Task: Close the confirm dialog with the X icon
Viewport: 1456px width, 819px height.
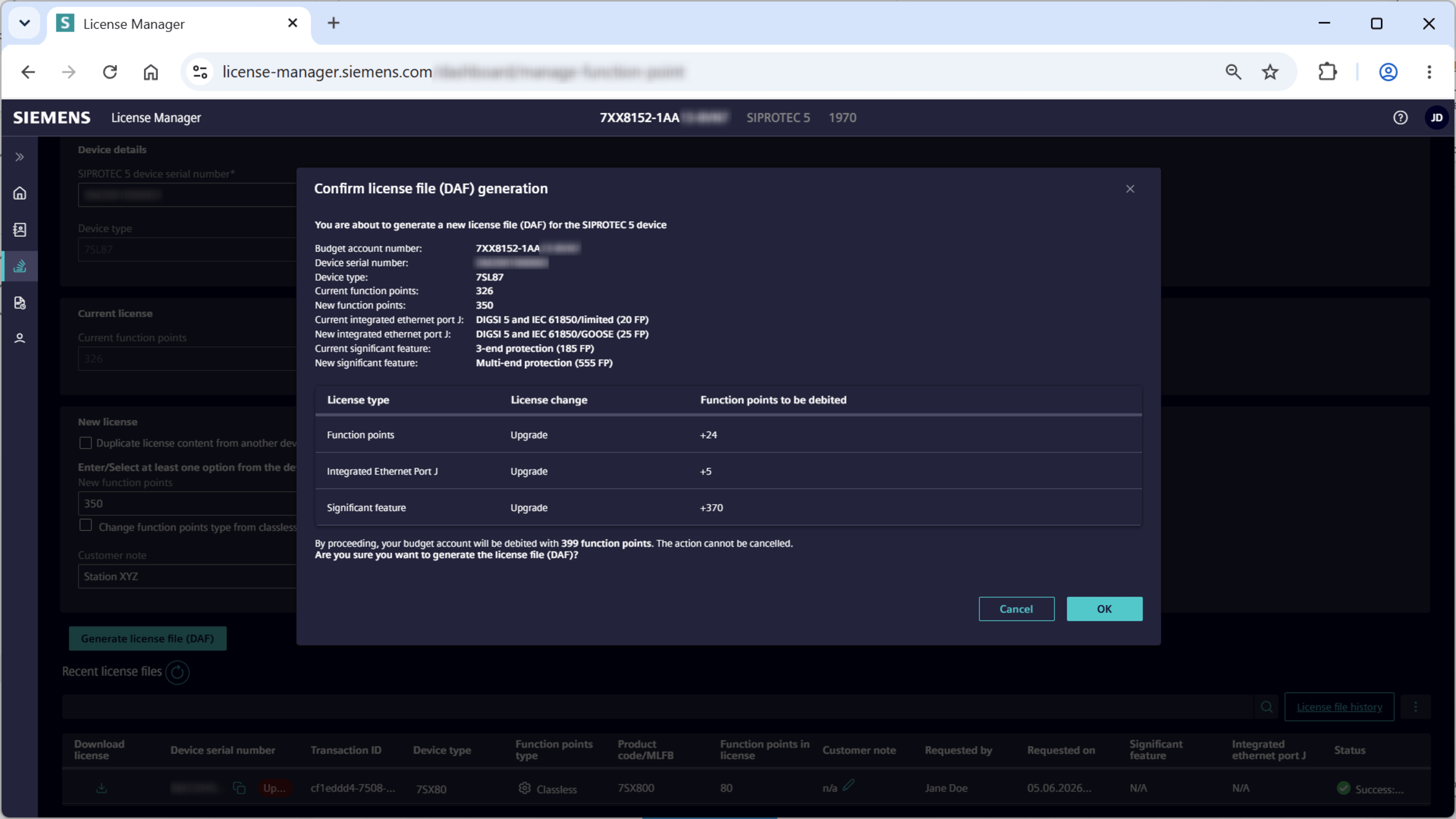Action: tap(1129, 189)
